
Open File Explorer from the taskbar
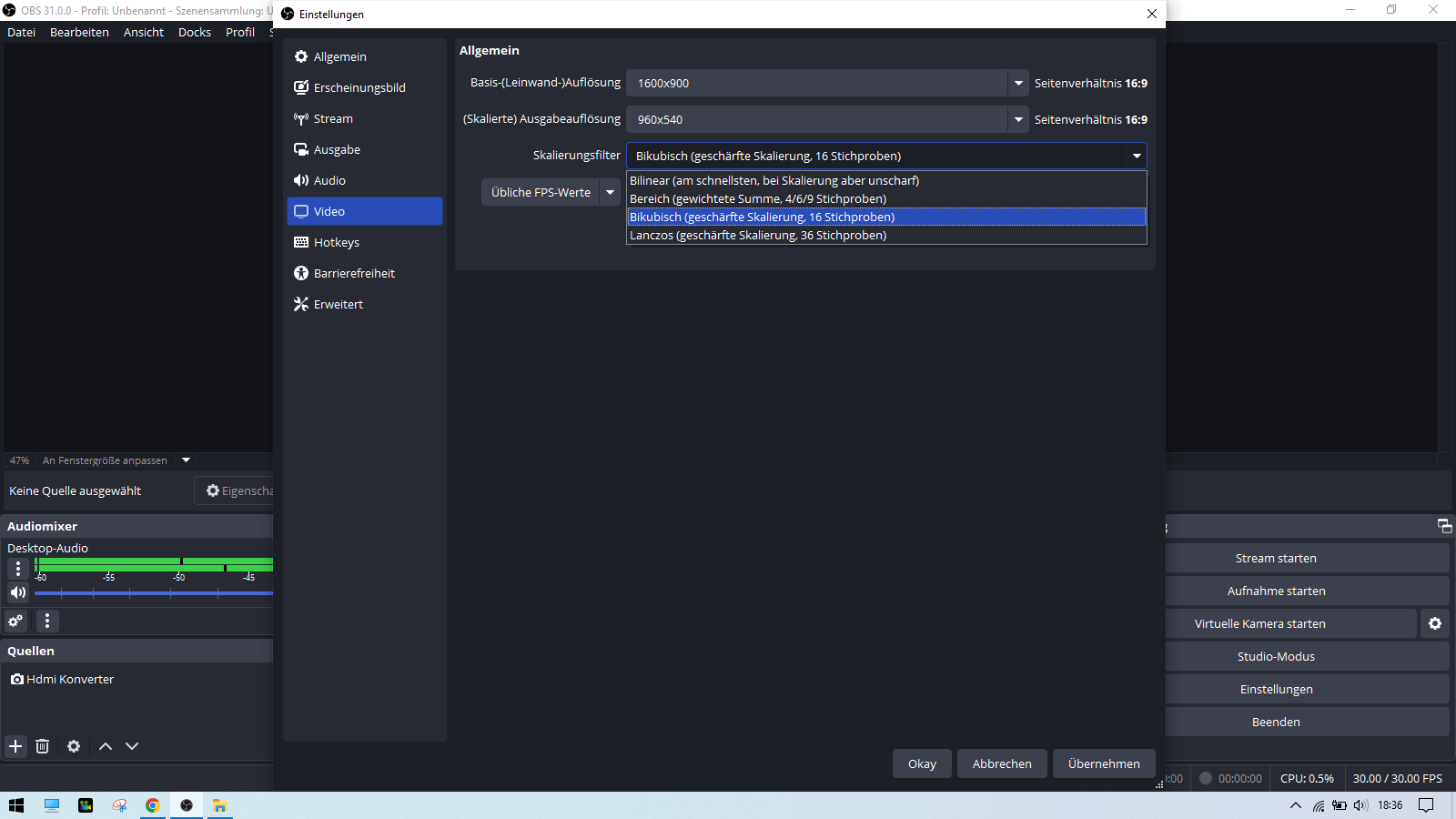(219, 805)
